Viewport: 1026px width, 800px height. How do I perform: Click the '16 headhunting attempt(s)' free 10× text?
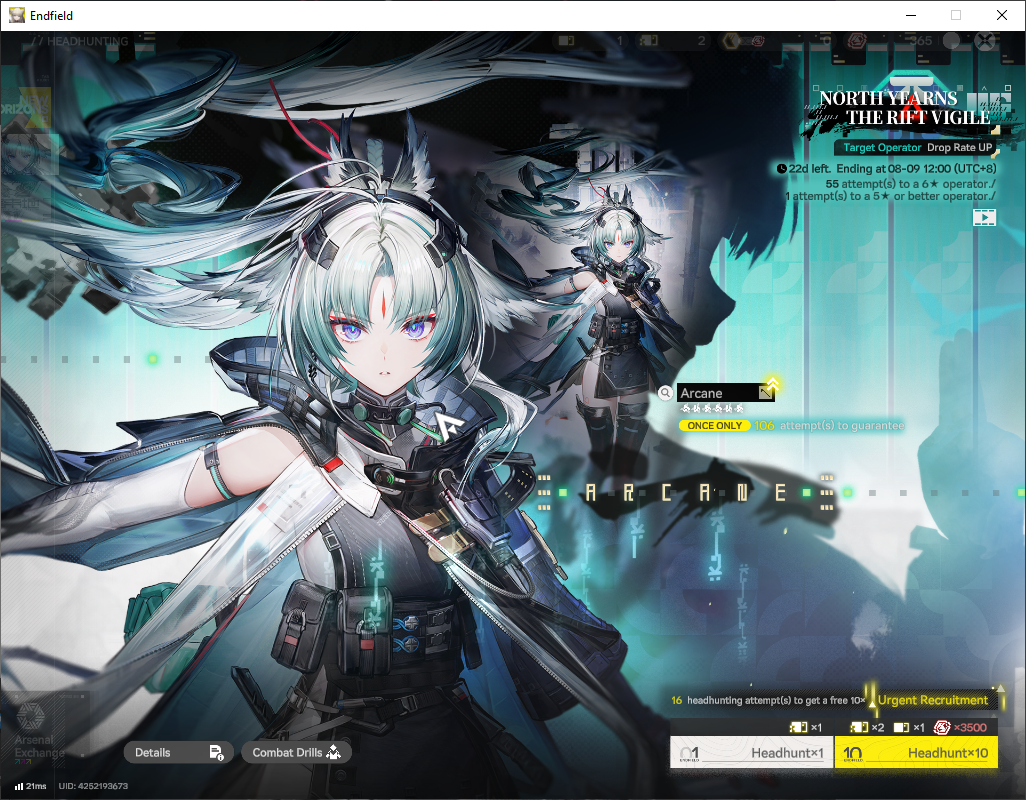(x=768, y=700)
